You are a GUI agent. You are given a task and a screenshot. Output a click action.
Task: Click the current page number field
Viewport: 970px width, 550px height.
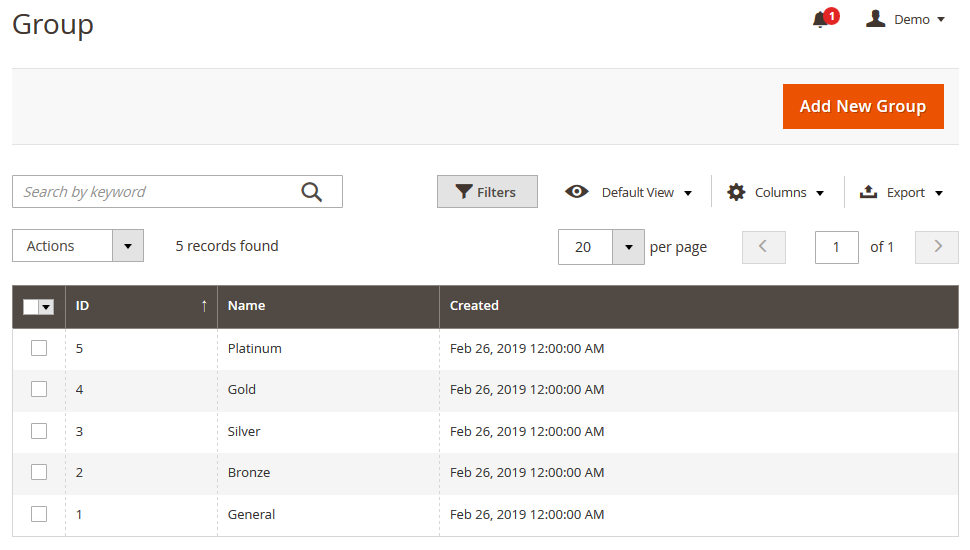coord(837,247)
